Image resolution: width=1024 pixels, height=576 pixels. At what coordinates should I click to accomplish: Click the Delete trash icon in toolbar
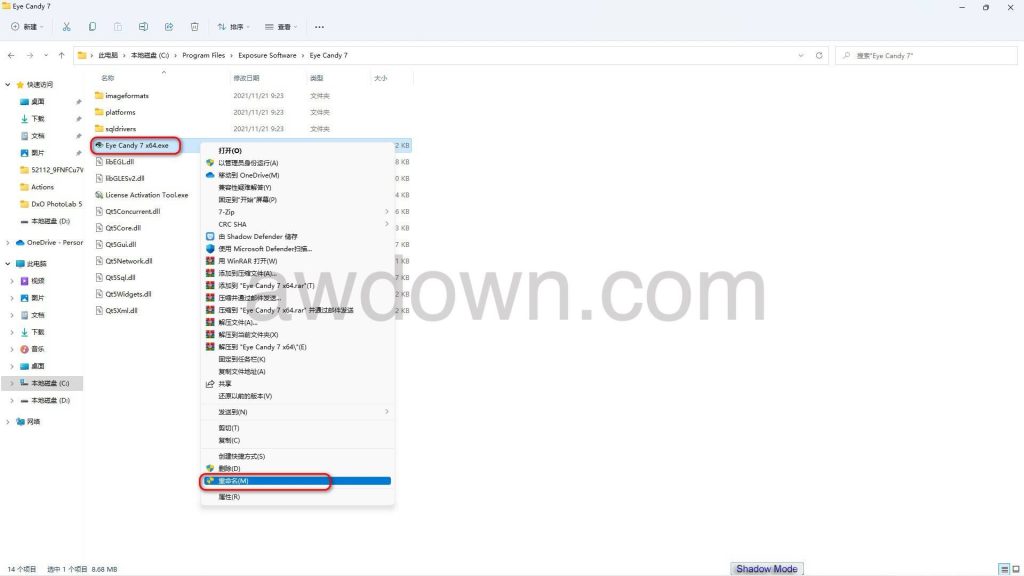(194, 26)
